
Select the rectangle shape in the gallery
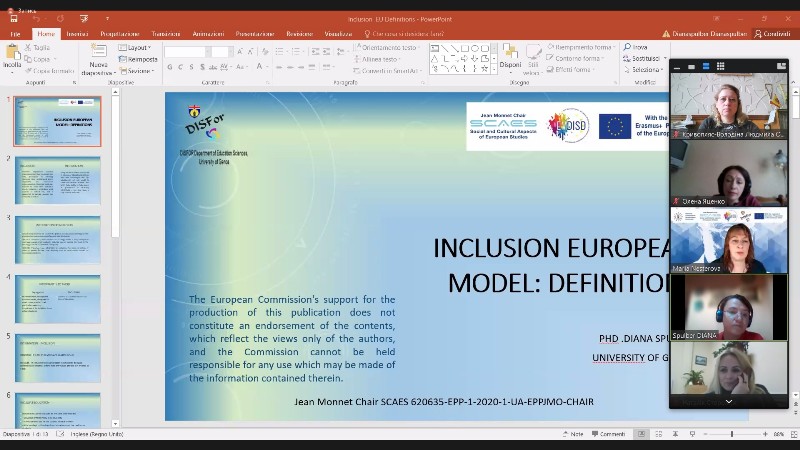(x=465, y=48)
